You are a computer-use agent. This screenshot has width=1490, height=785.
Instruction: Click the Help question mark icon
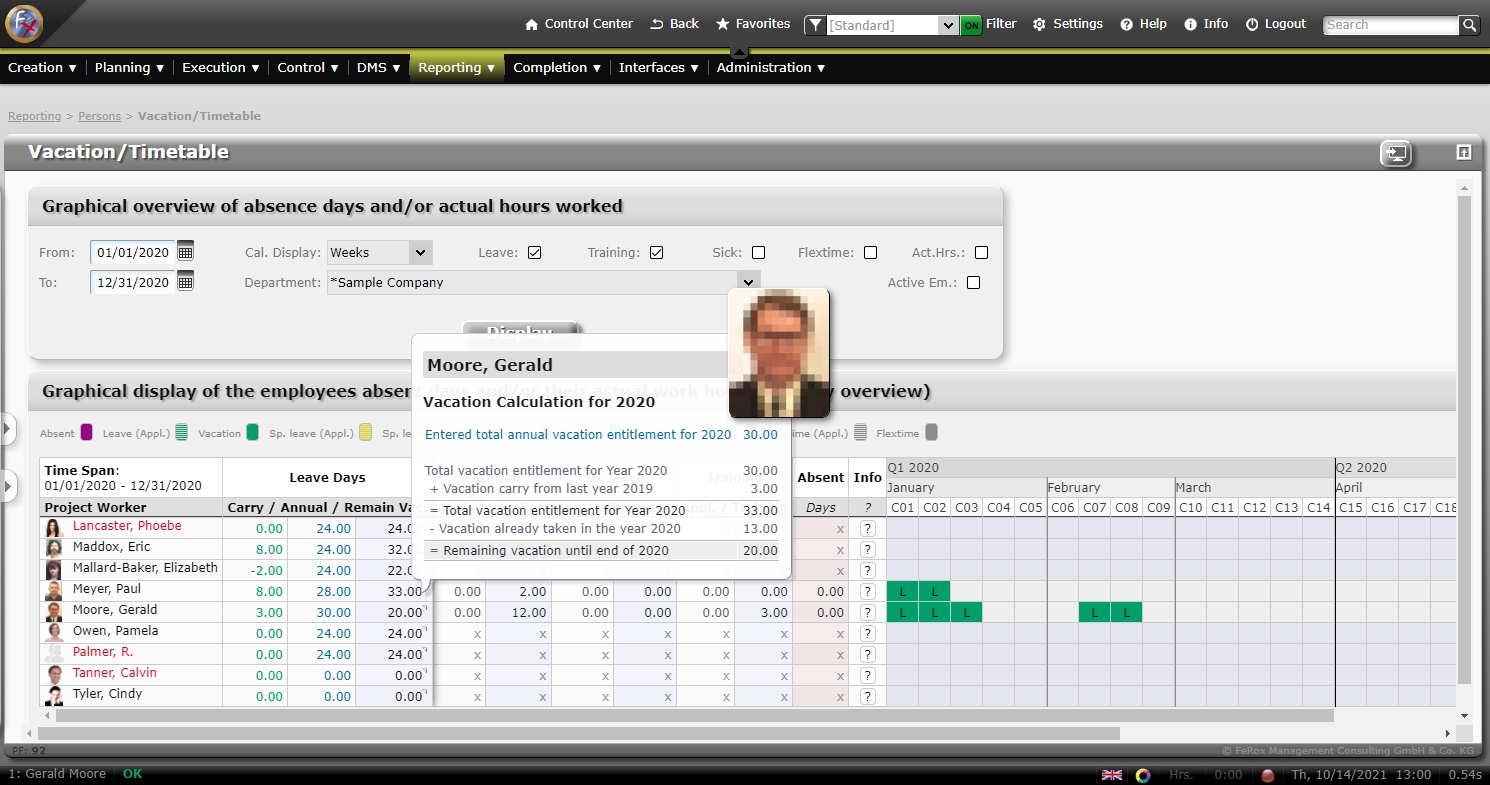1126,24
